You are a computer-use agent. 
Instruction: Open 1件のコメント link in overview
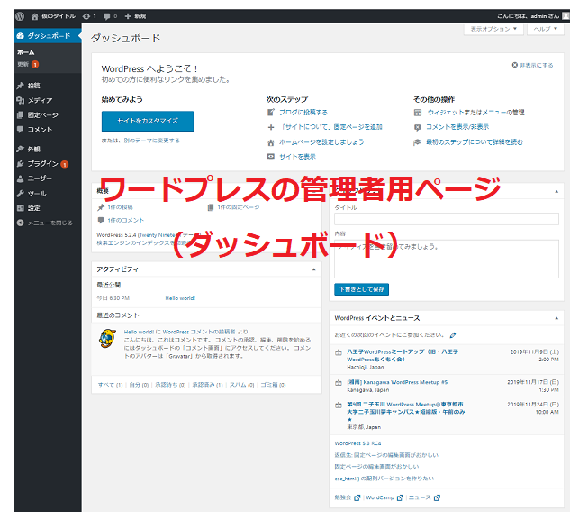[126, 220]
